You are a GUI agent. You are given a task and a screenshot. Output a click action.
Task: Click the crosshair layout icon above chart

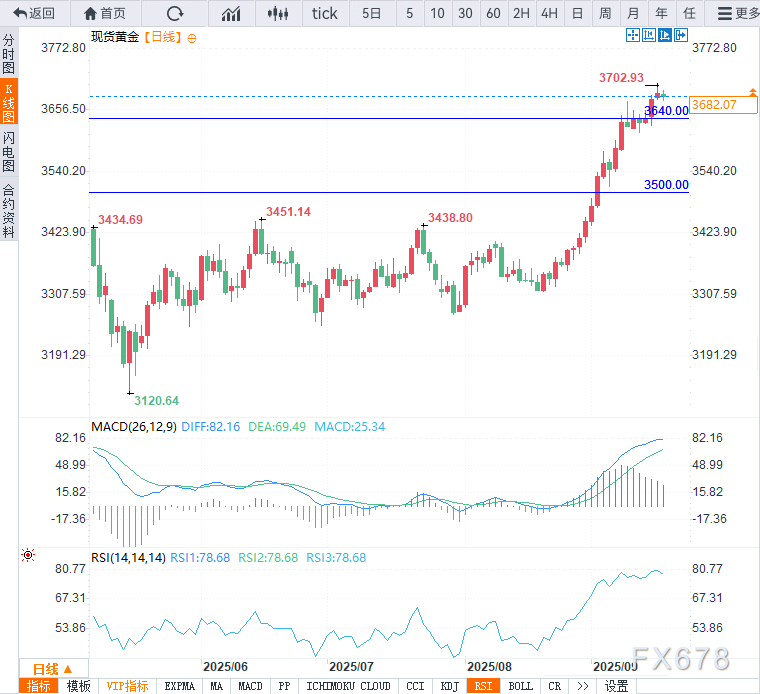coord(632,35)
